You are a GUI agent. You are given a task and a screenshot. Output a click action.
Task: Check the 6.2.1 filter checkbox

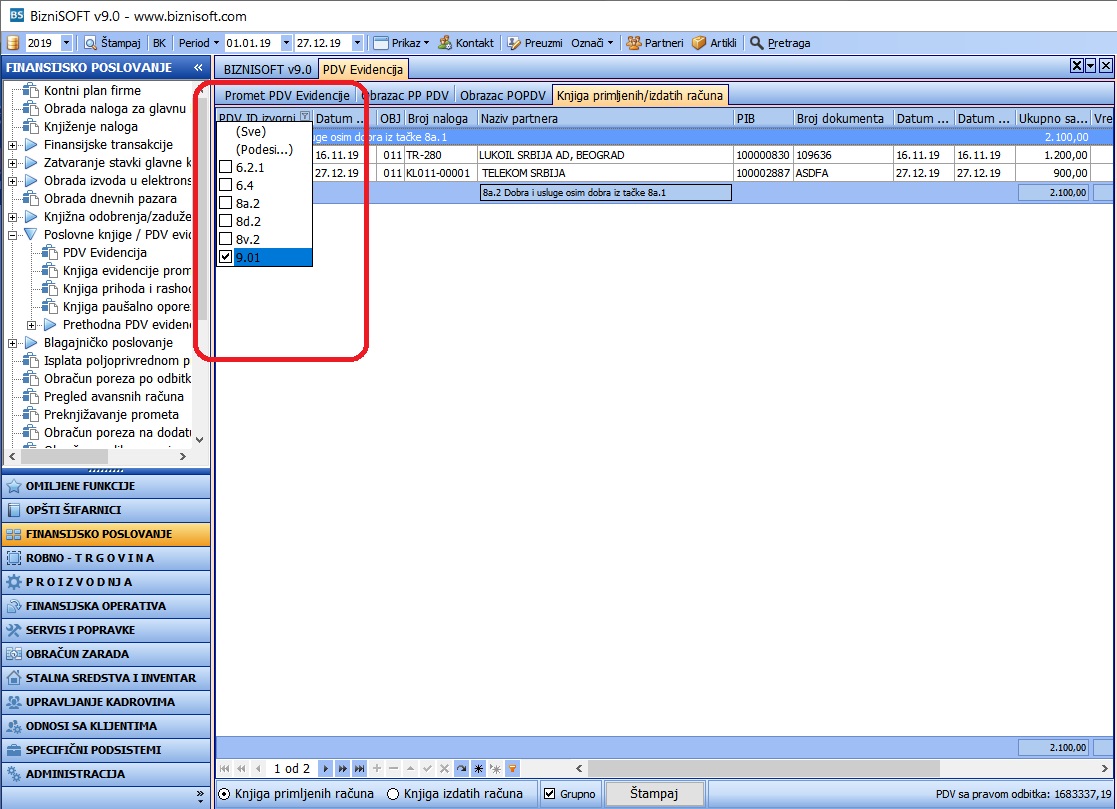225,167
